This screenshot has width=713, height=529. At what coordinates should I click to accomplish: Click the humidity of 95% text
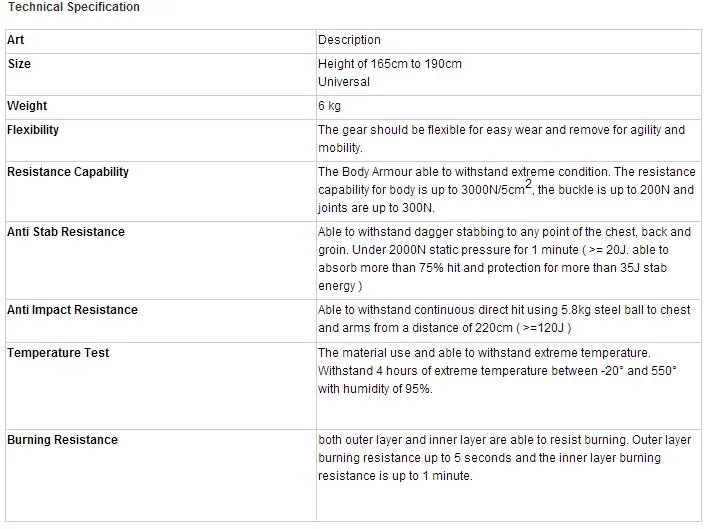click(x=375, y=389)
